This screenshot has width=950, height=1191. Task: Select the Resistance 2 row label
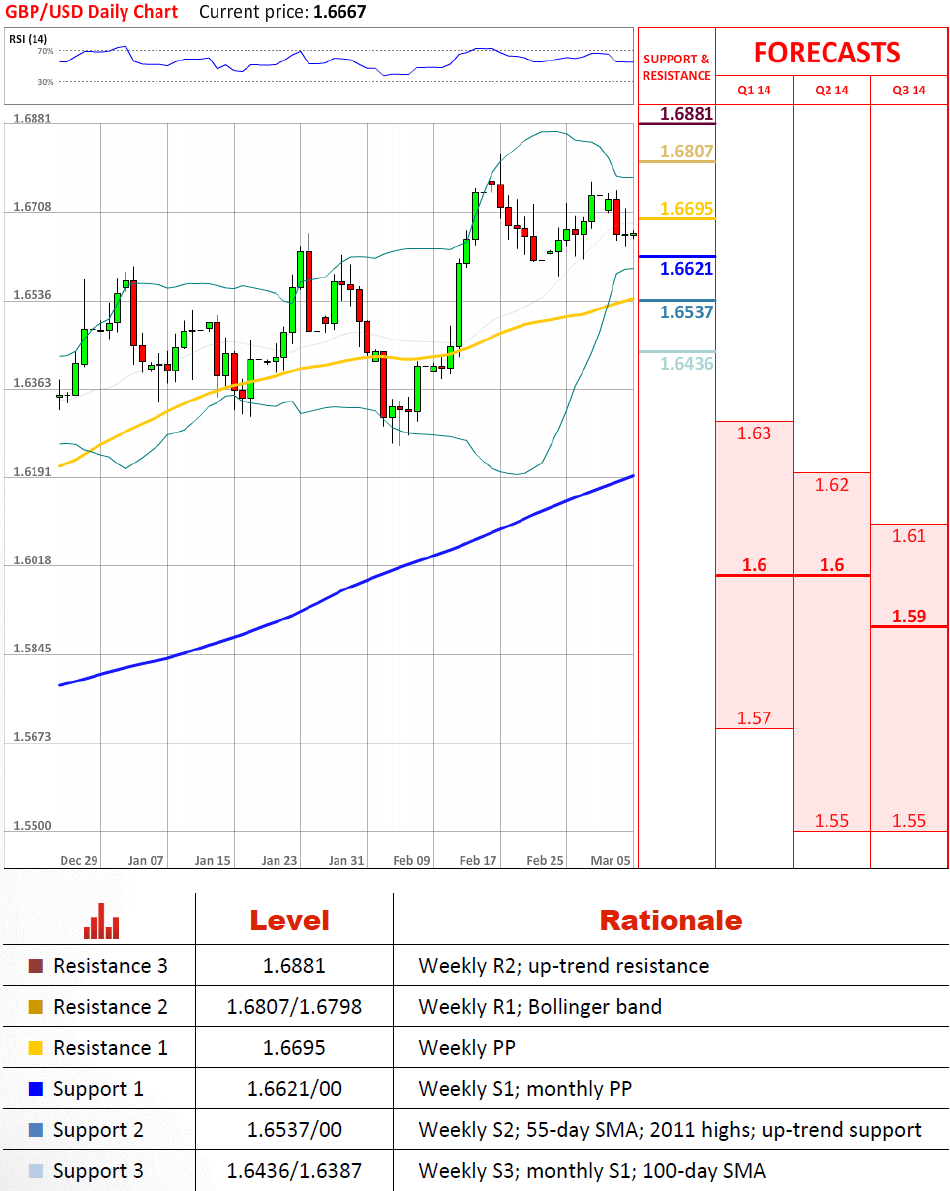point(110,1007)
